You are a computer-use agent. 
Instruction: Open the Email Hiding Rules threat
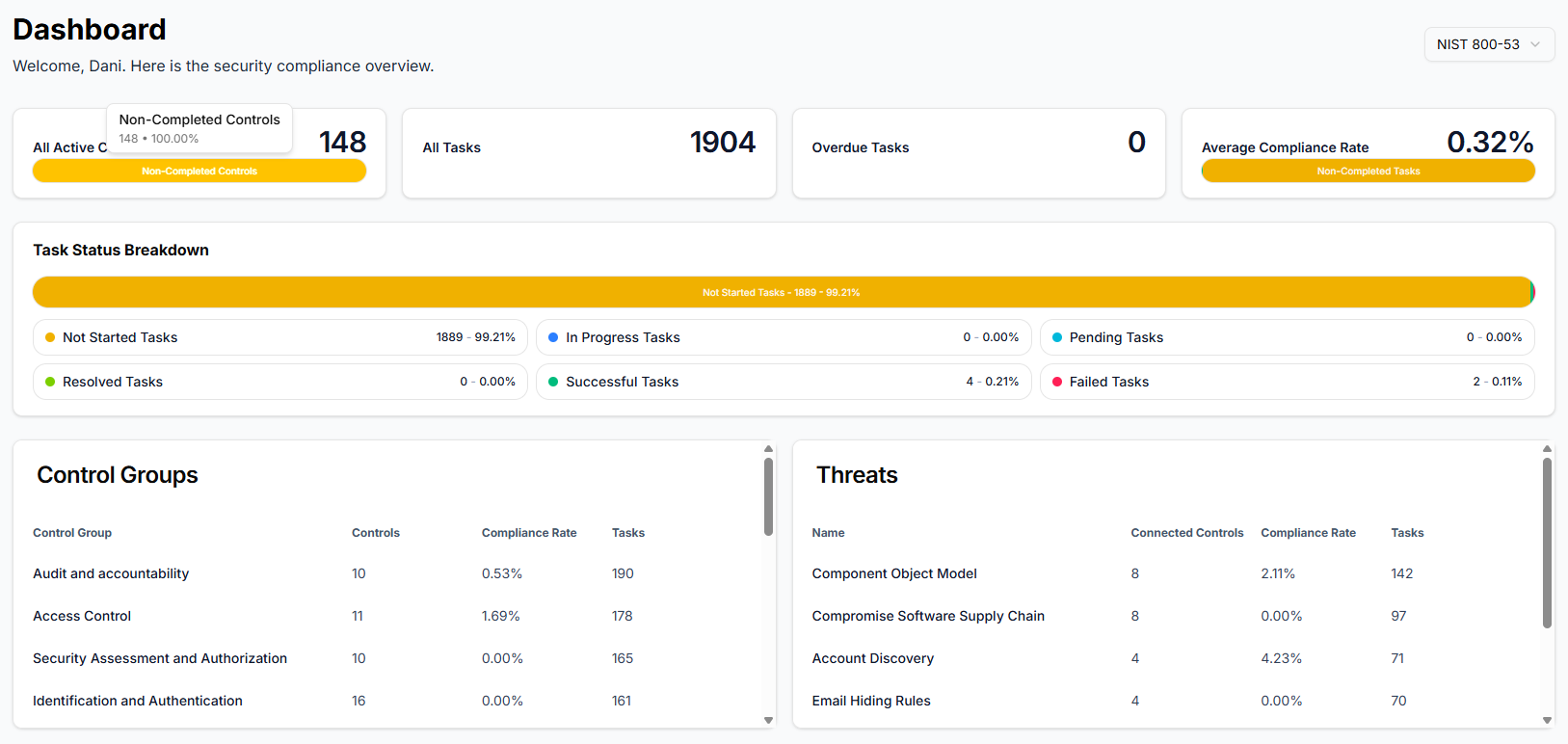(x=871, y=701)
